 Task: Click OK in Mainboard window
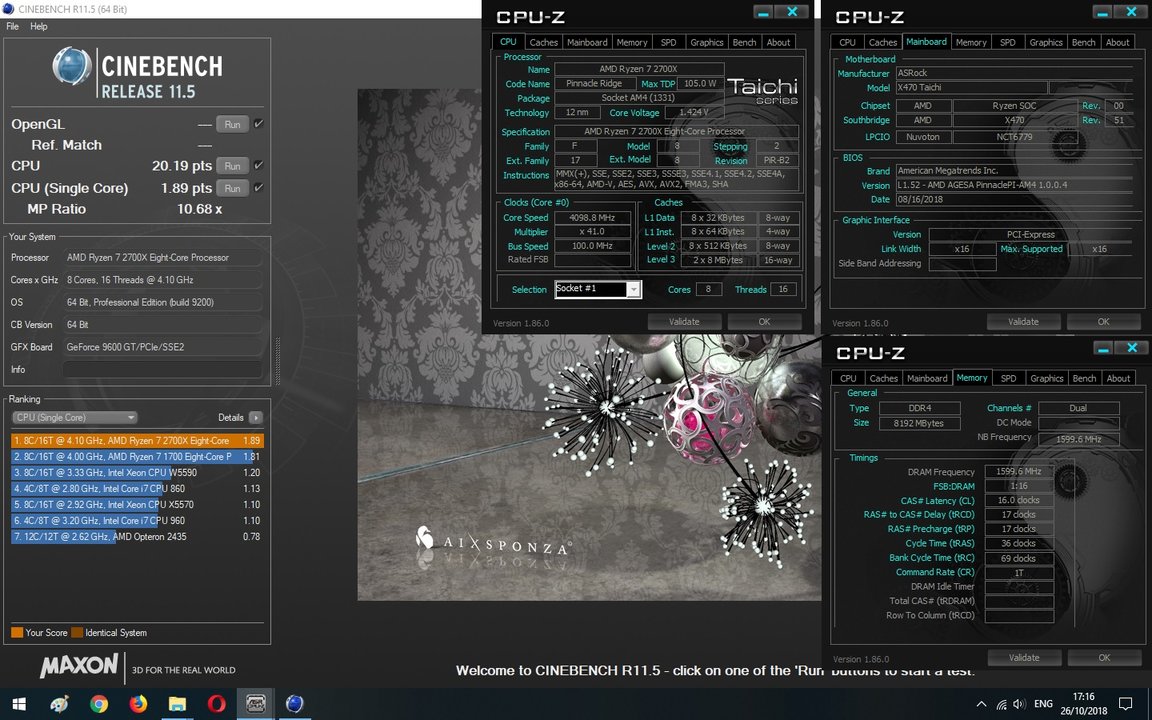[x=1104, y=322]
